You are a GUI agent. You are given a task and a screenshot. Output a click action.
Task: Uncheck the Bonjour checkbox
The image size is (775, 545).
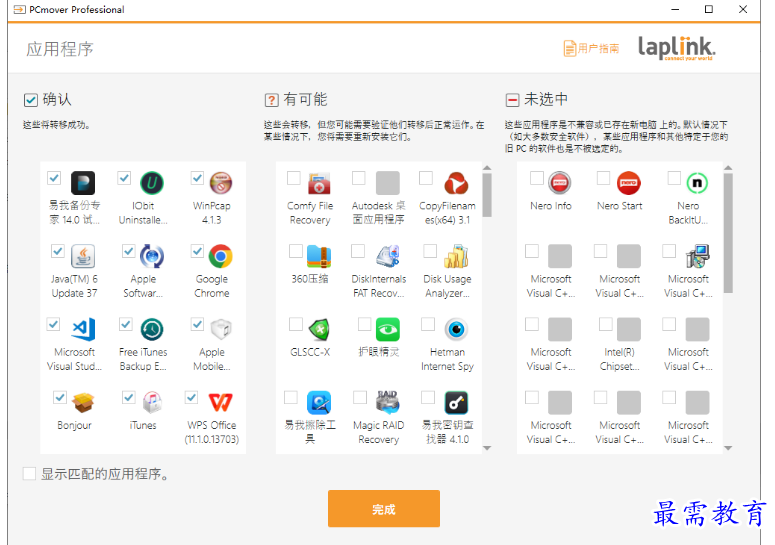point(60,397)
